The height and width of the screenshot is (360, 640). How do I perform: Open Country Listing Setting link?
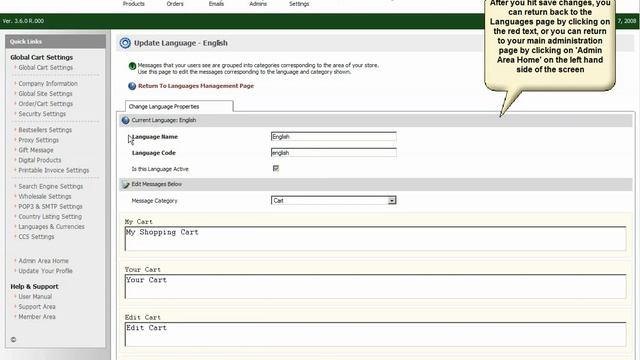pyautogui.click(x=50, y=217)
